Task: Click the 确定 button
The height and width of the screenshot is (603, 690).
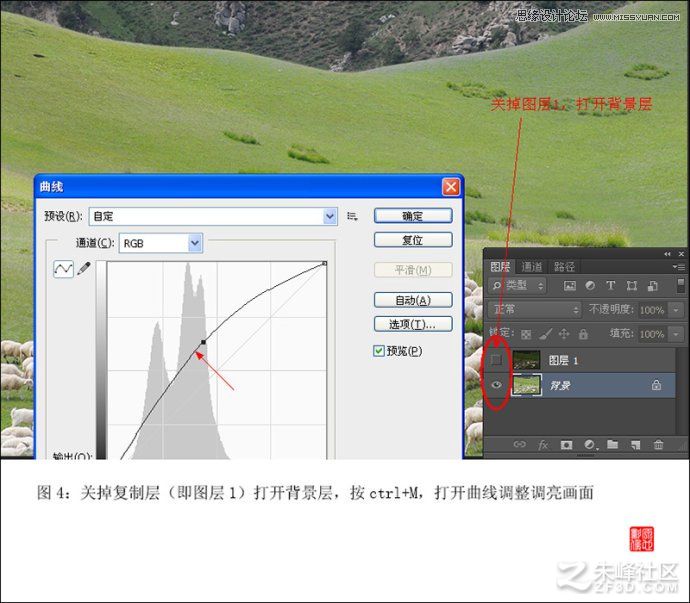Action: click(413, 216)
